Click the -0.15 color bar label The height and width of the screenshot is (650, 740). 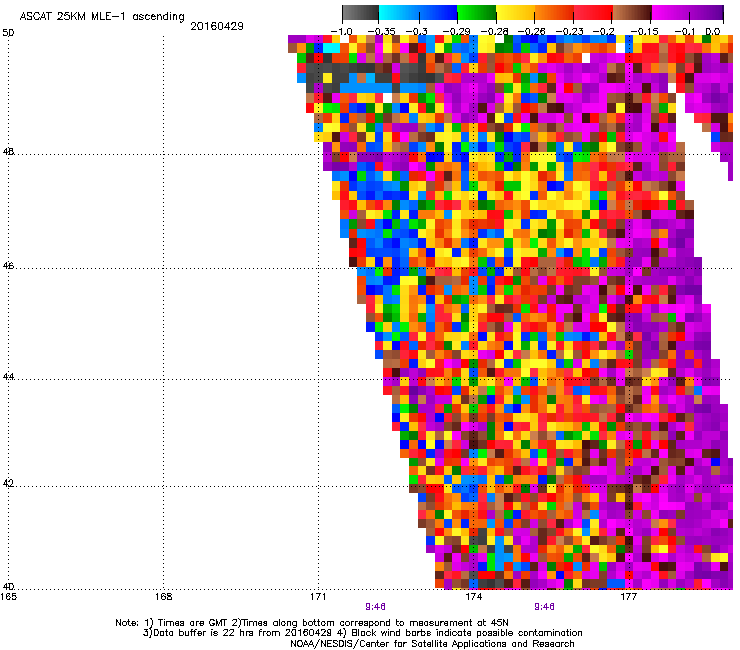(x=644, y=32)
